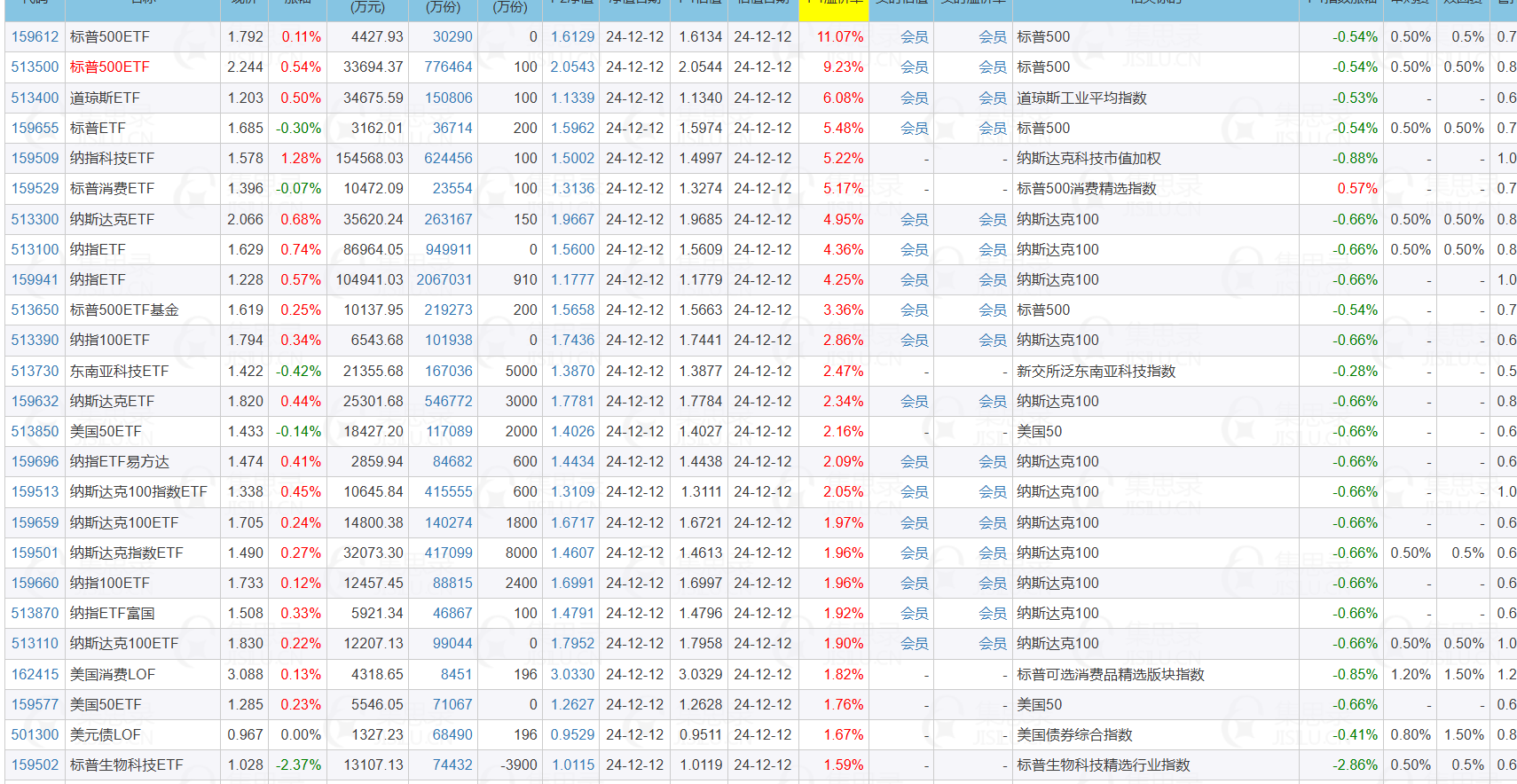Click net value 1.0115 link
This screenshot has width=1517, height=784.
coord(573,764)
